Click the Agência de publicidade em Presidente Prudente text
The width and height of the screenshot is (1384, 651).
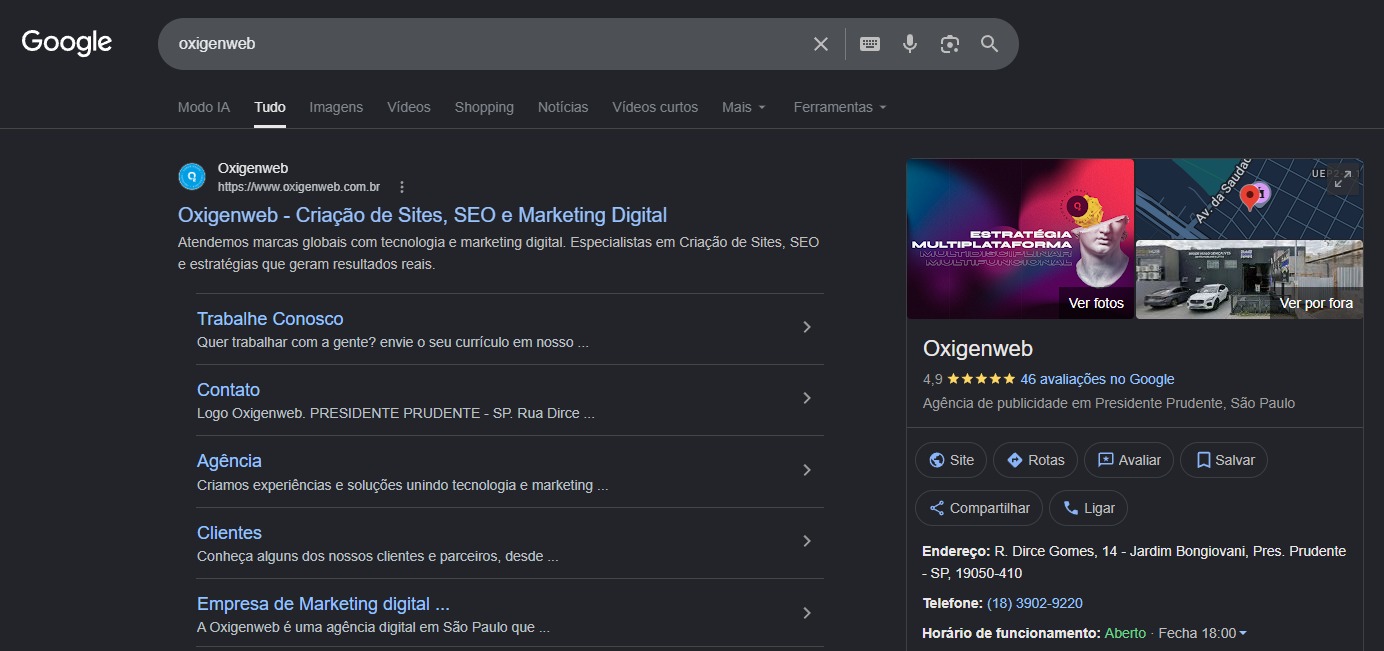coord(1109,403)
